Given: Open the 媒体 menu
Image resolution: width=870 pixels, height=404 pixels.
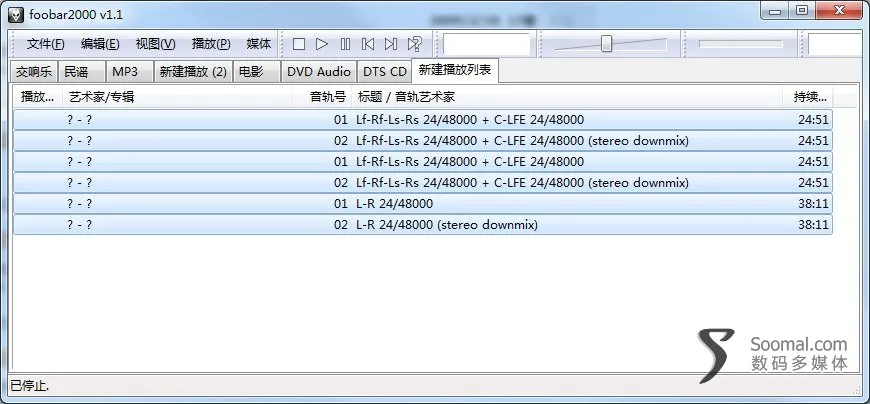Looking at the screenshot, I should [259, 44].
